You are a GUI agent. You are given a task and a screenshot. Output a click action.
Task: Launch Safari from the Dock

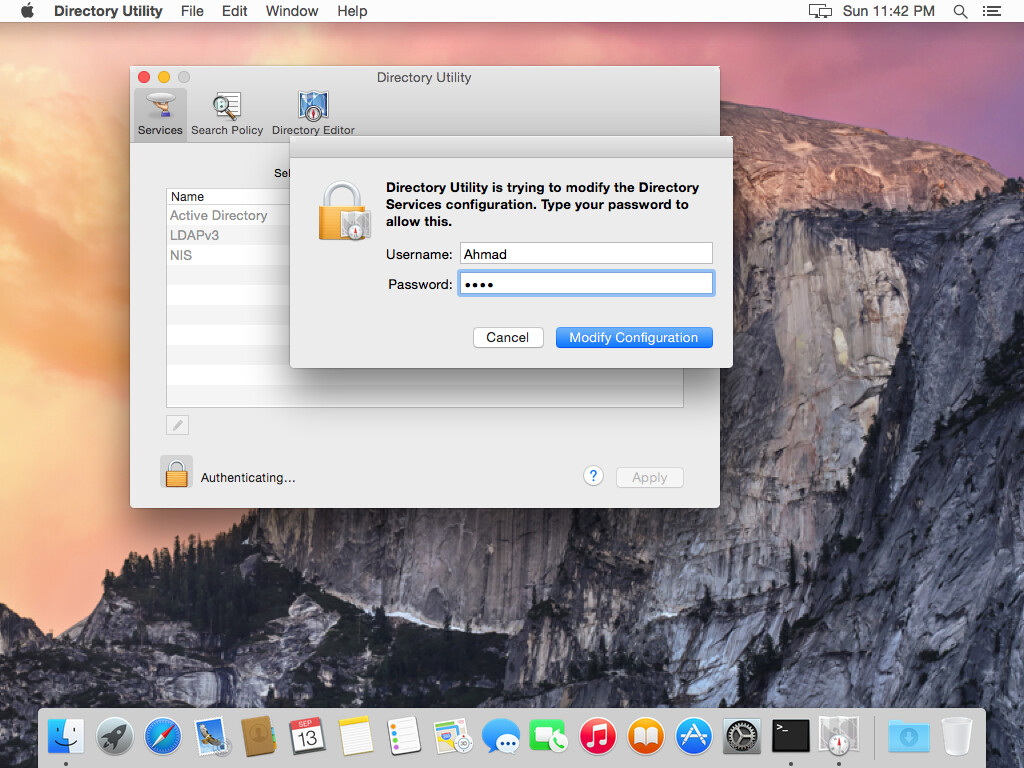162,736
